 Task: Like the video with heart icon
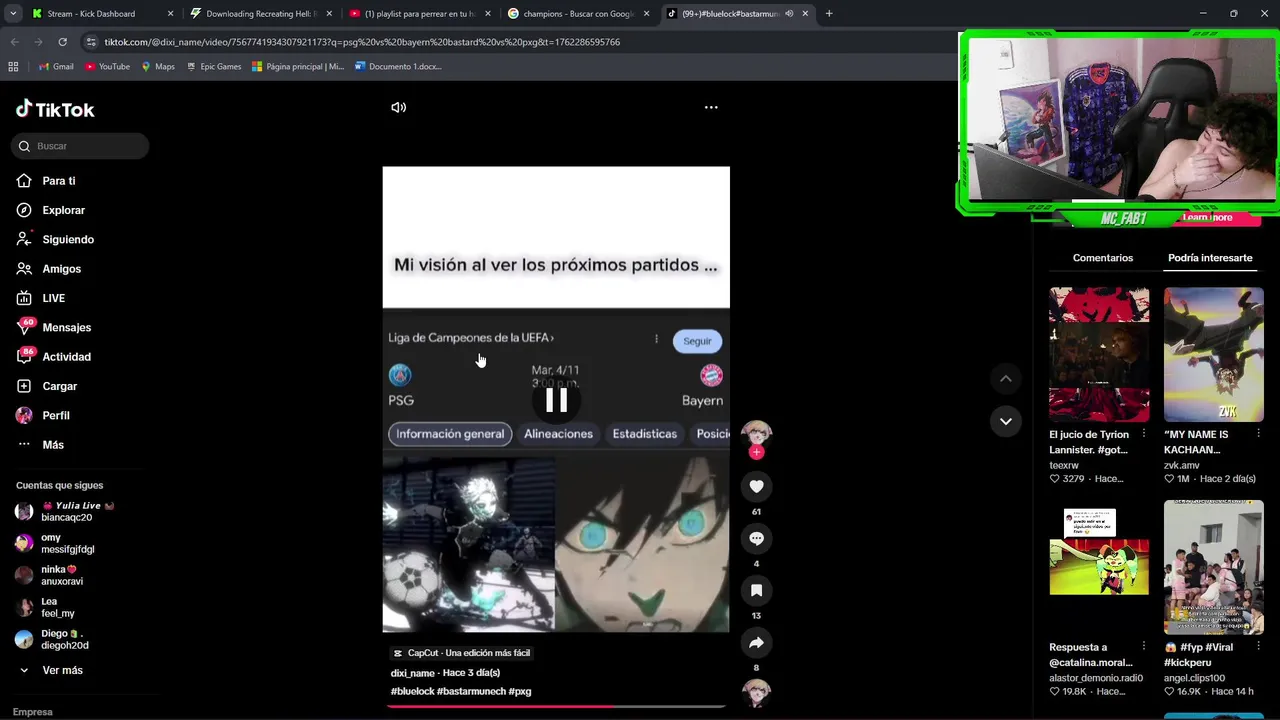pos(756,486)
